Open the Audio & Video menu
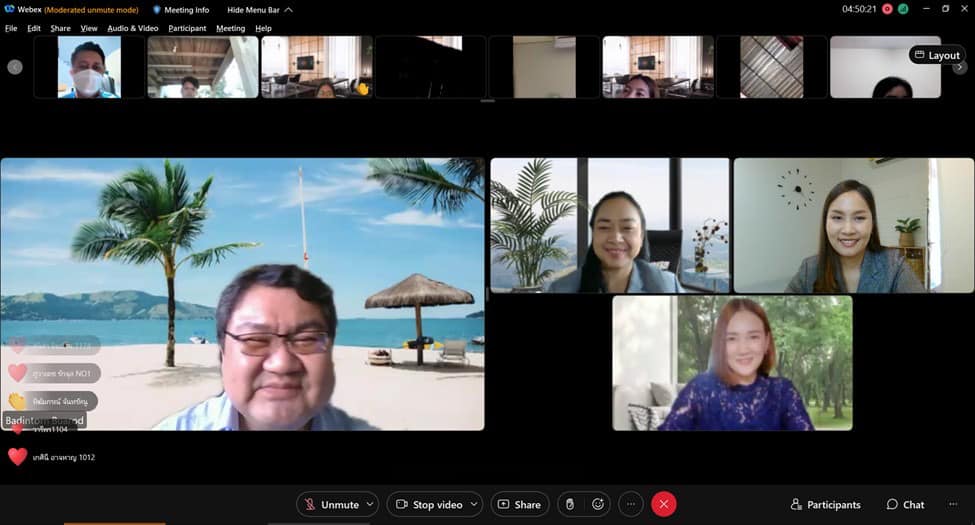This screenshot has width=975, height=525. point(132,28)
